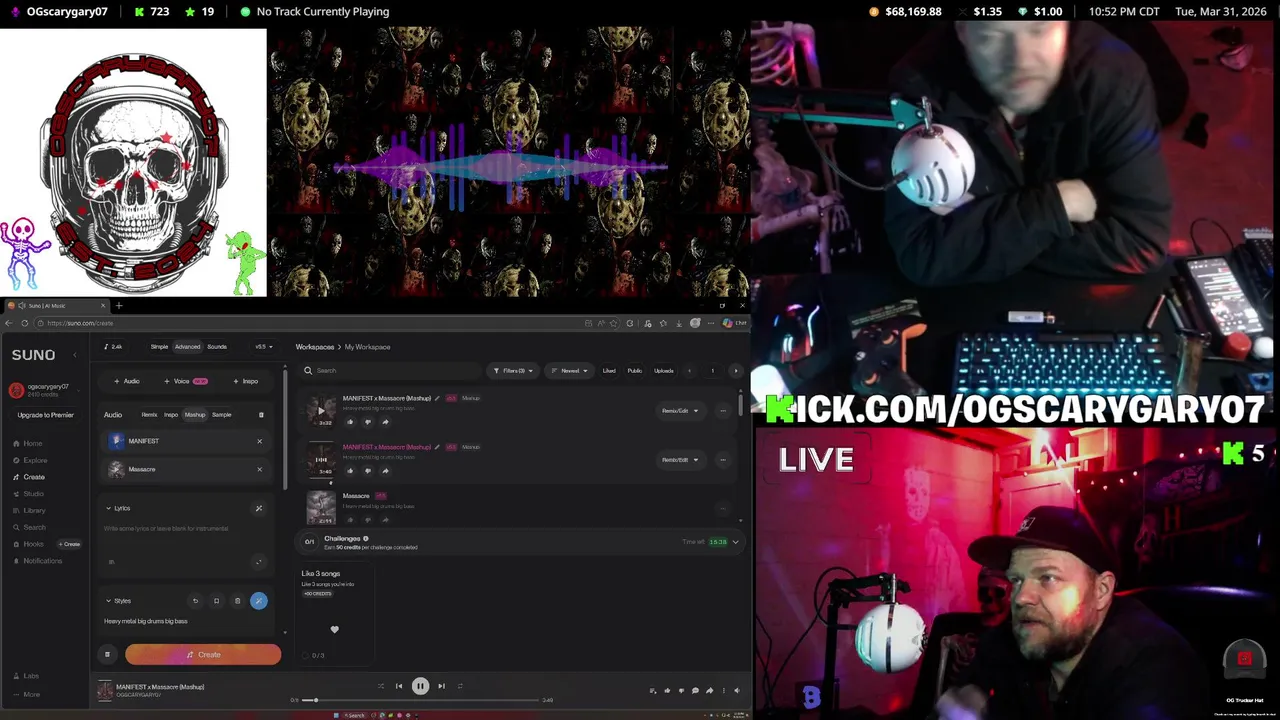Select the Mashup audio tab
This screenshot has height=720, width=1280.
coord(194,415)
